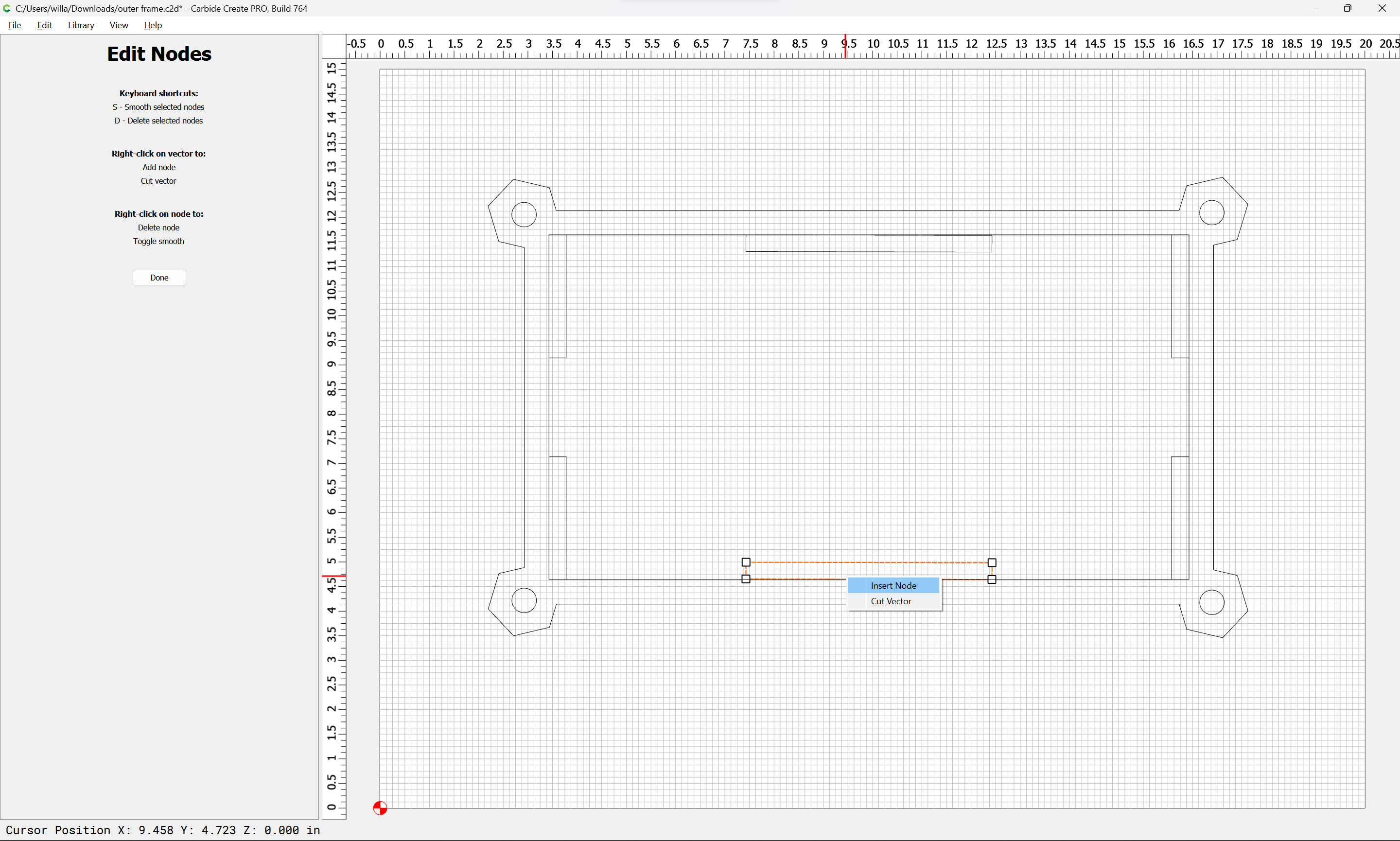
Task: Open the Edit menu
Action: click(x=44, y=25)
